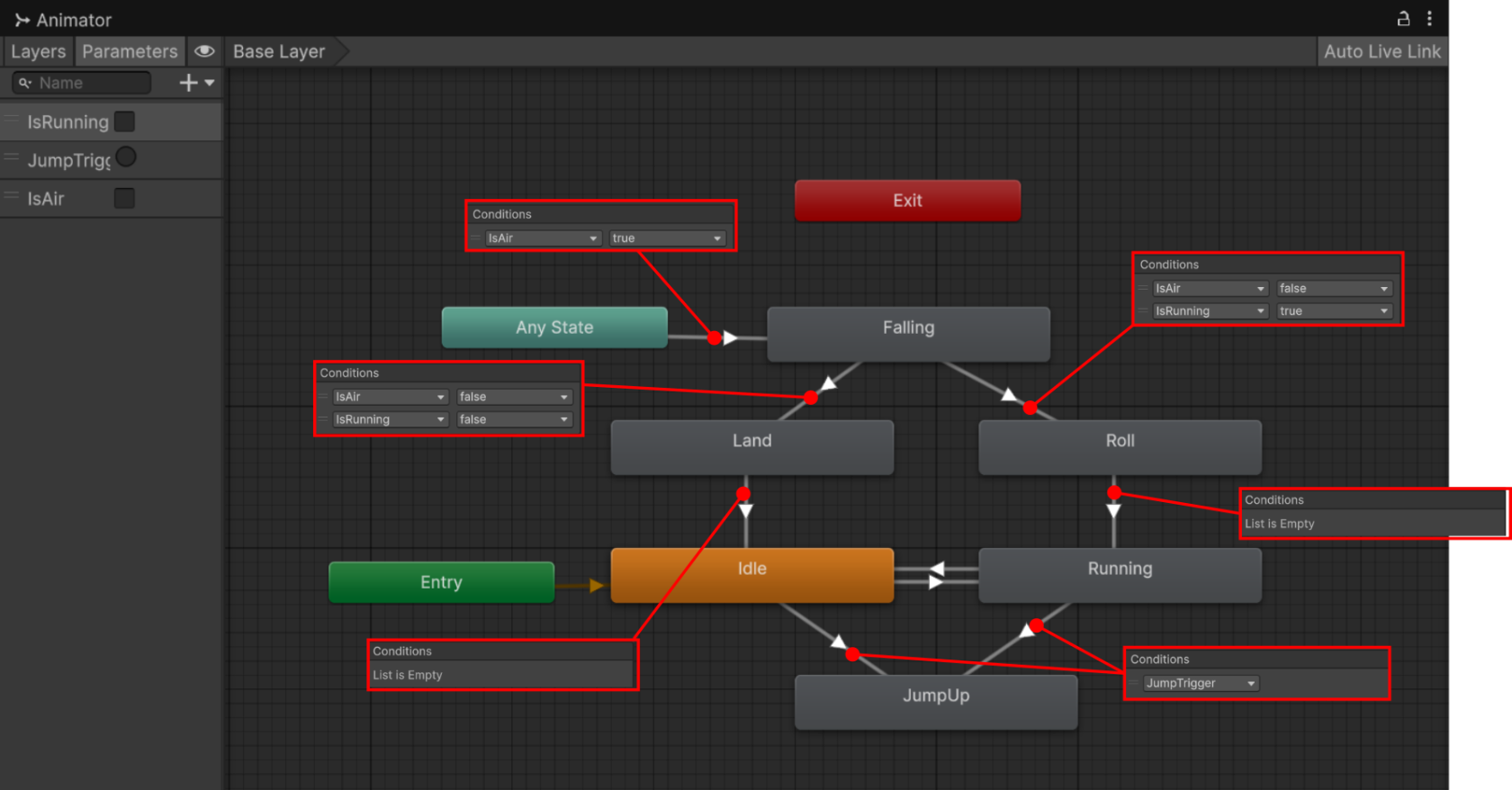
Task: Fire the JumpTrigger radio button
Action: click(126, 157)
